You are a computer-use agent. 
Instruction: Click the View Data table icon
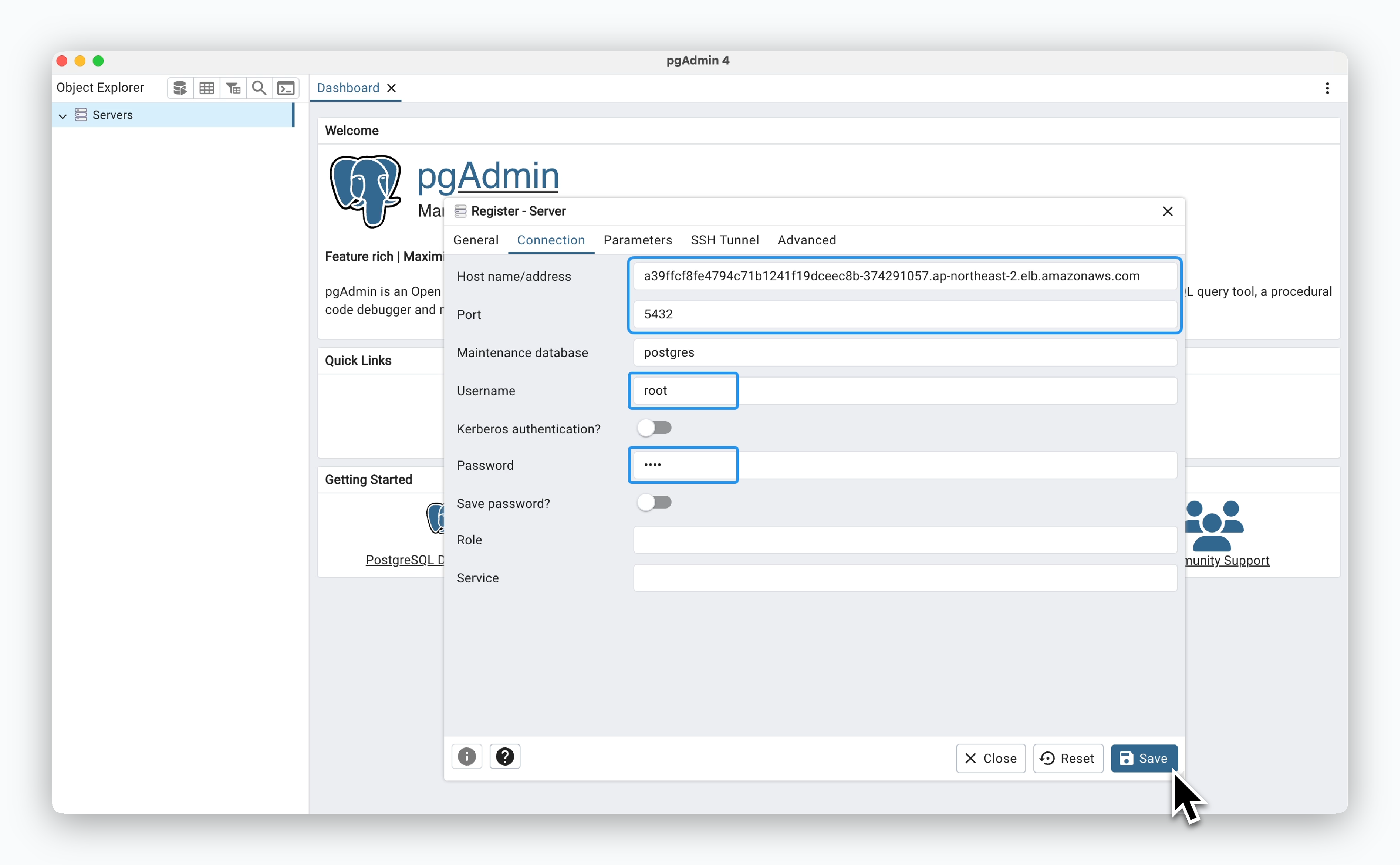click(207, 88)
